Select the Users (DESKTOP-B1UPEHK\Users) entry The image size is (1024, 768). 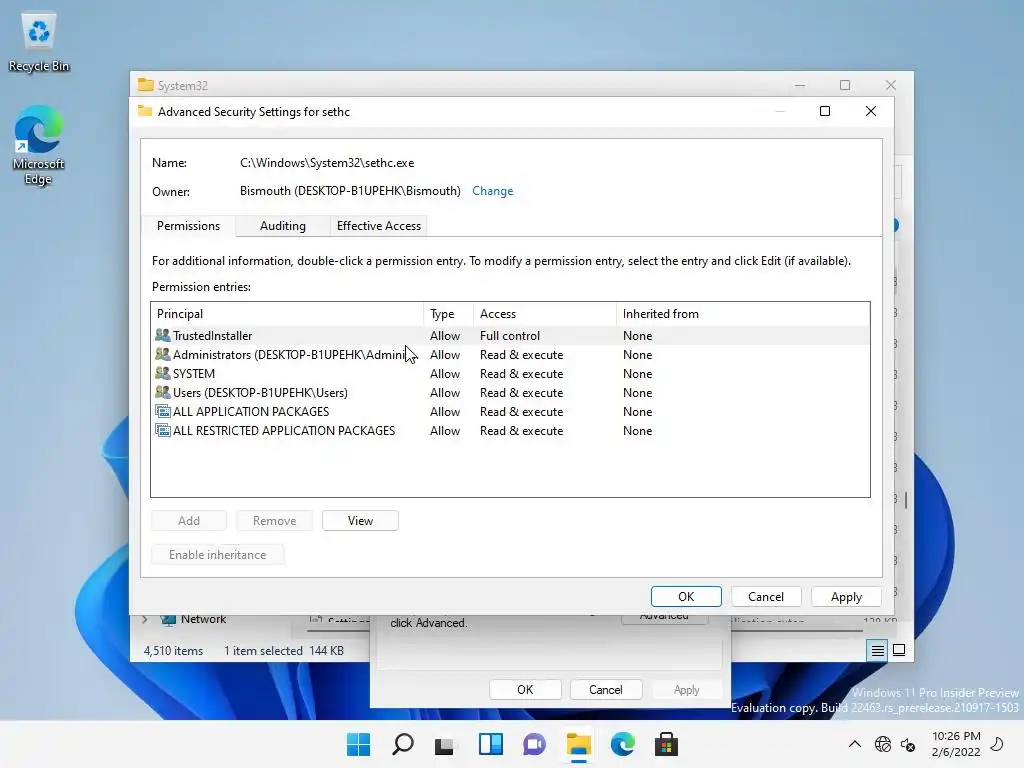pos(510,392)
